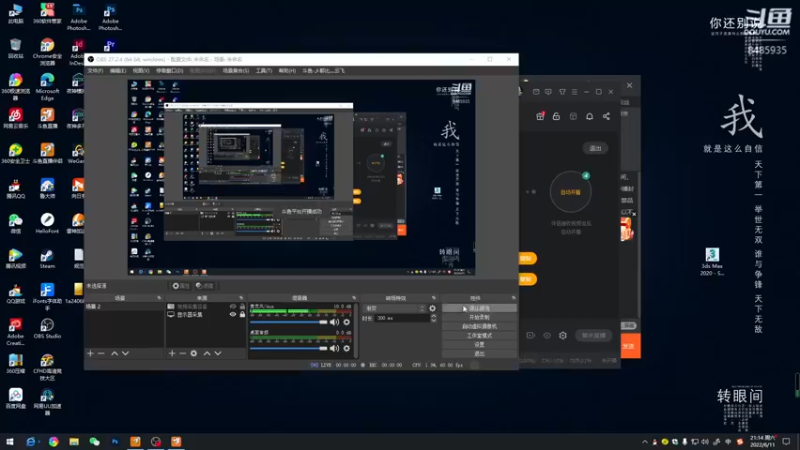Show hidden system tray icons chevron

645,442
